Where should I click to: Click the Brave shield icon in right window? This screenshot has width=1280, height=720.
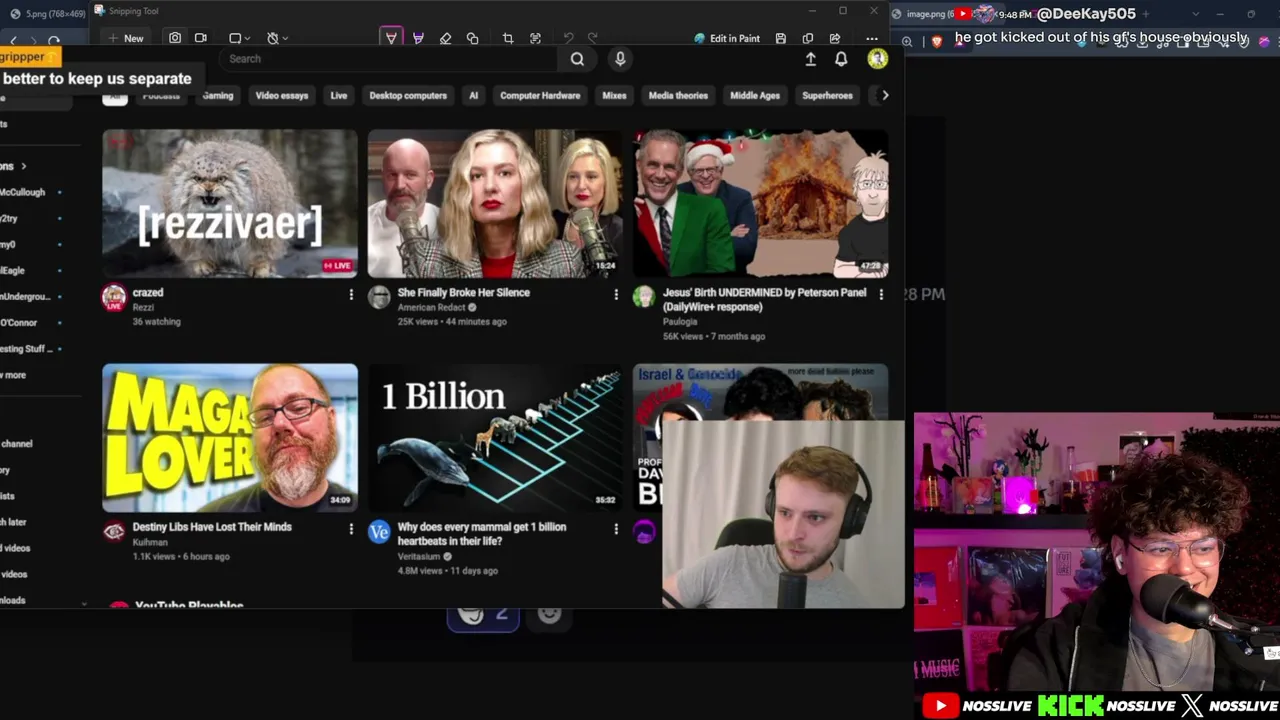(x=937, y=41)
